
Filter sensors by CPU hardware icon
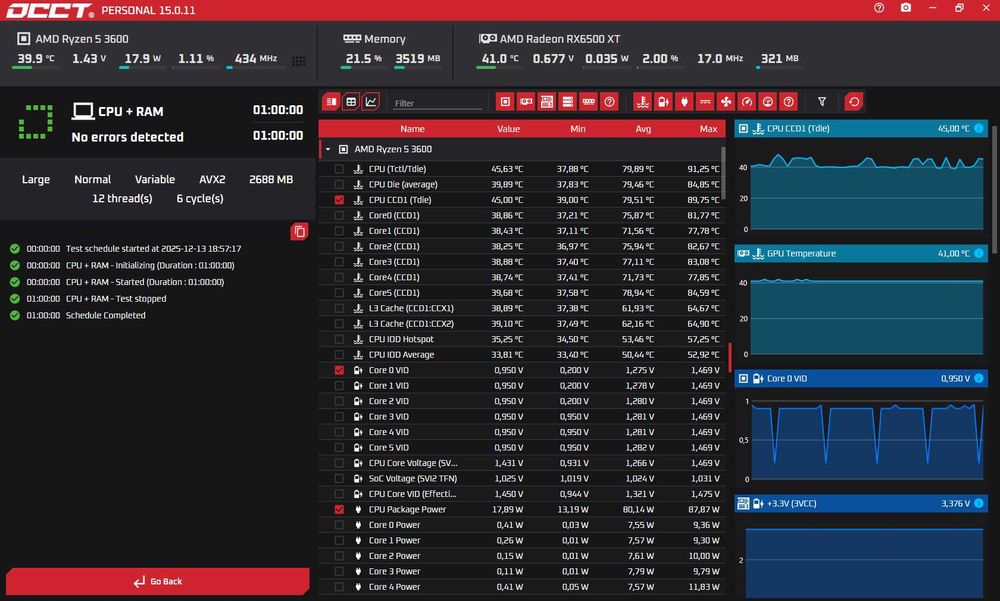[x=505, y=101]
